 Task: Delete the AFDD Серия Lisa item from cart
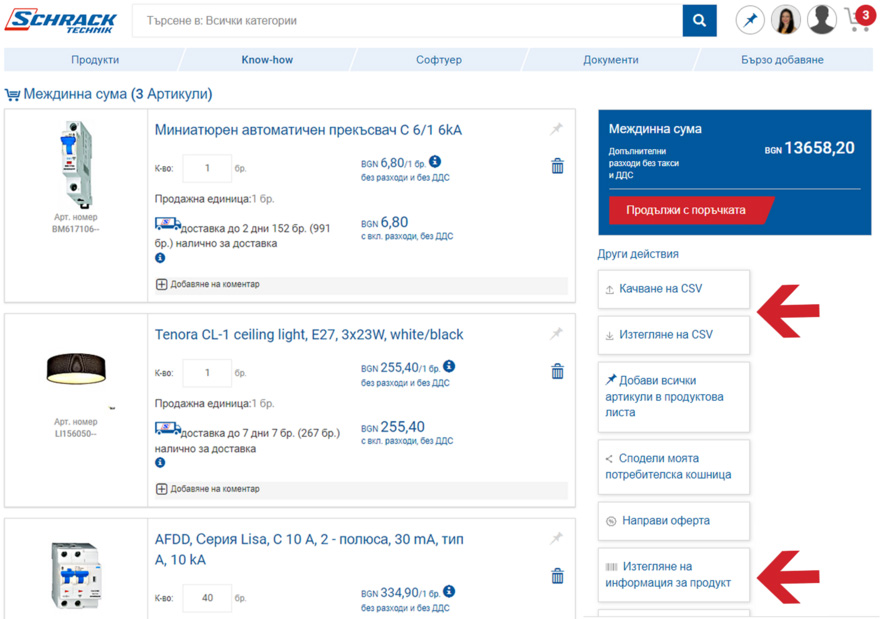[x=557, y=576]
